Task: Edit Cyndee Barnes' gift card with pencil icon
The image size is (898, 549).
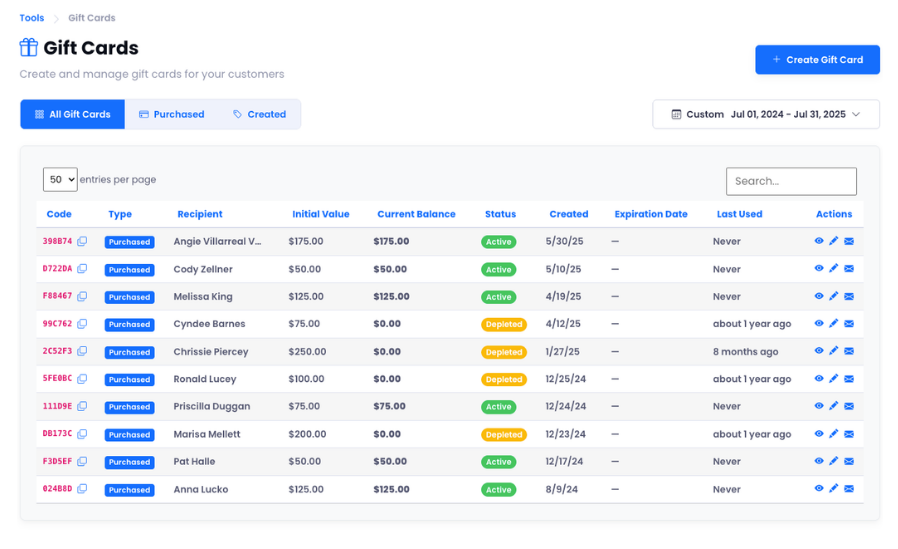Action: pos(834,323)
